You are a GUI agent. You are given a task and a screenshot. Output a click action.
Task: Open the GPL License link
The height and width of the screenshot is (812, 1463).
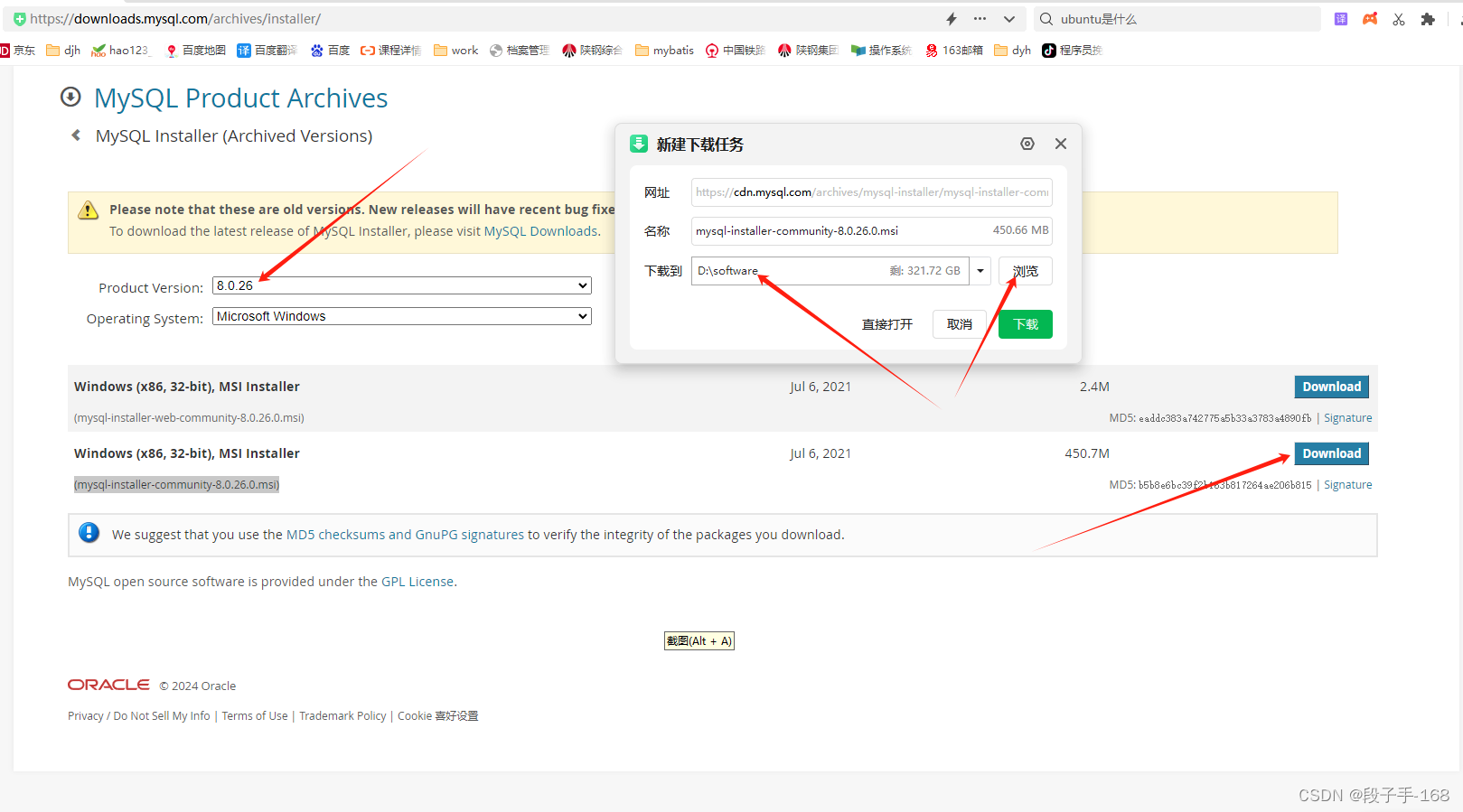click(417, 582)
